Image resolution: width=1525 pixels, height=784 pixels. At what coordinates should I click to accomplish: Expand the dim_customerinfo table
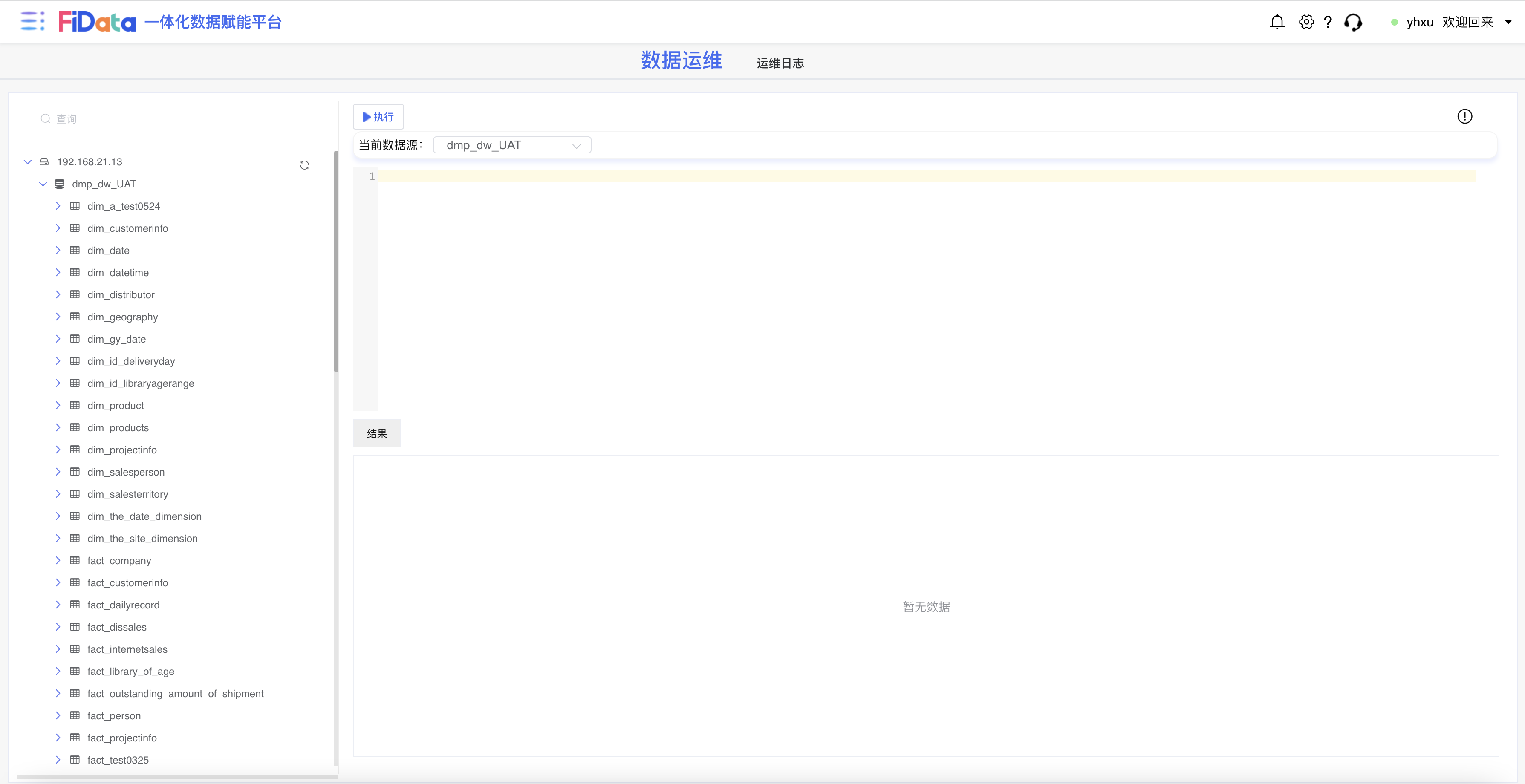pyautogui.click(x=58, y=228)
